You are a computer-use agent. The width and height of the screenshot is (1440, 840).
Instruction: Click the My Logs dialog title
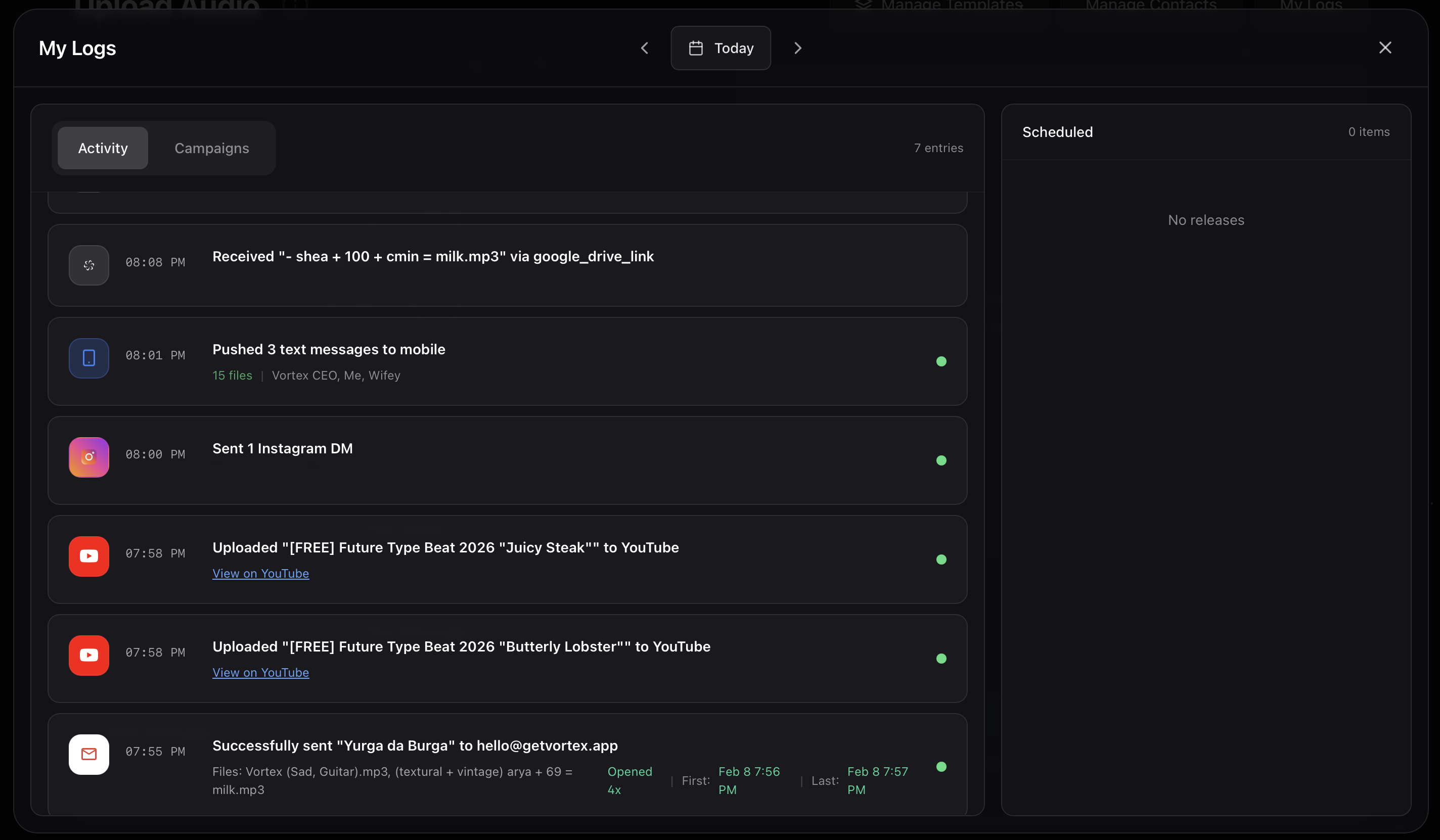(x=77, y=48)
